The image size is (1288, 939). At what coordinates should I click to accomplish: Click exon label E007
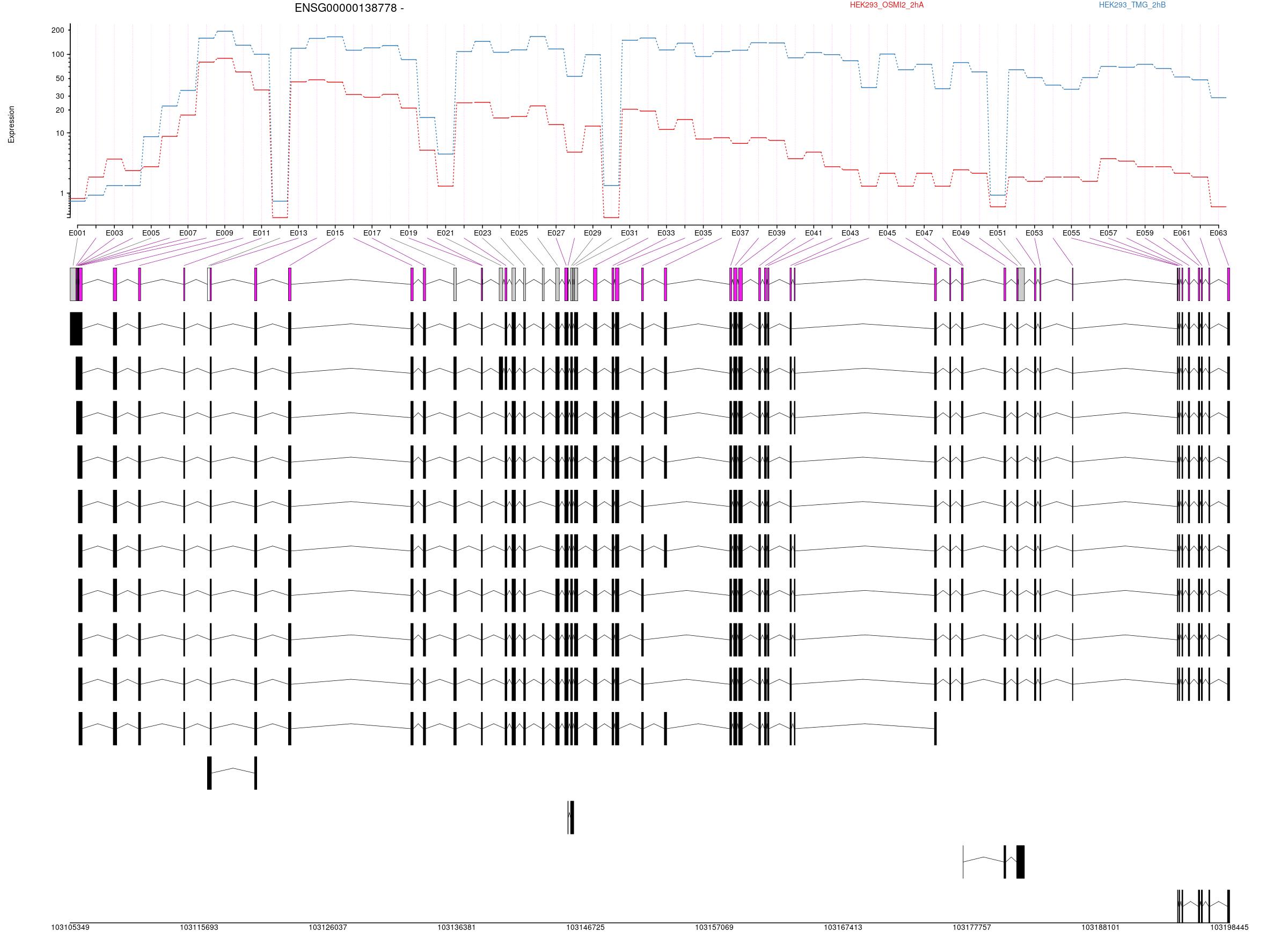click(x=188, y=233)
